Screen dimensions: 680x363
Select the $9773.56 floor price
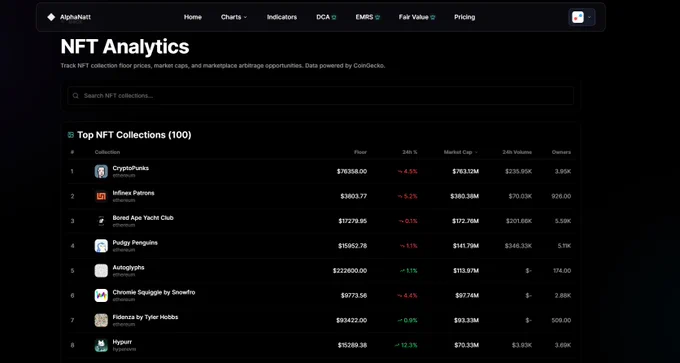click(354, 295)
